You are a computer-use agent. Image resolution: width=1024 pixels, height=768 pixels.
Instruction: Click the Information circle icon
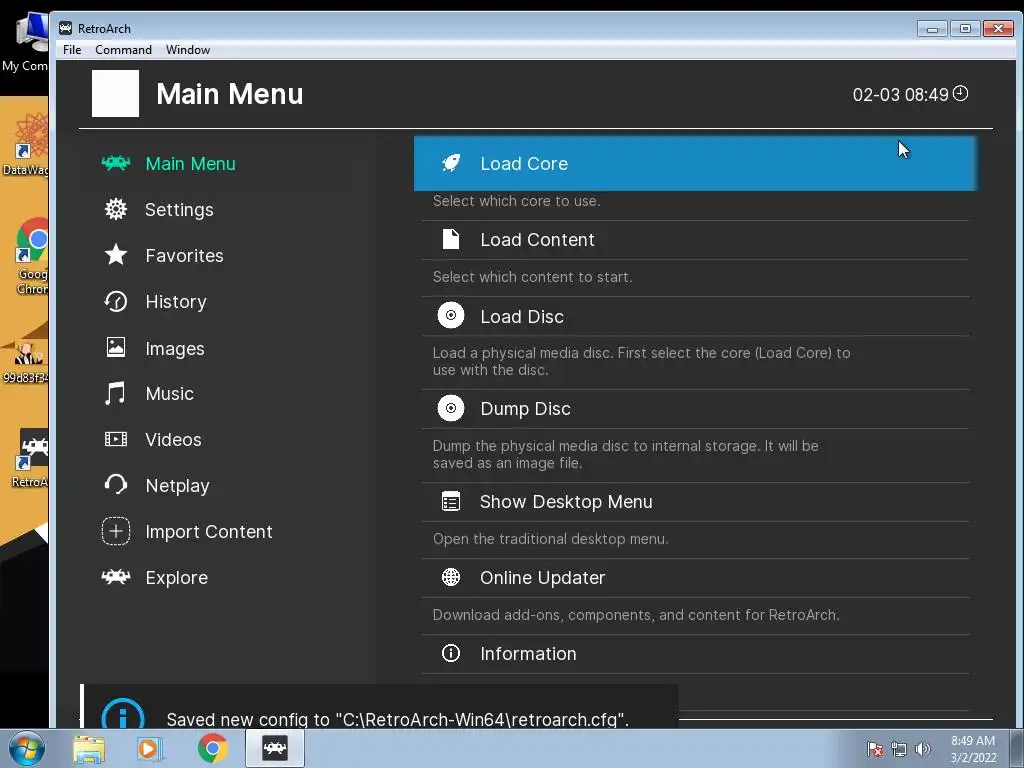451,653
